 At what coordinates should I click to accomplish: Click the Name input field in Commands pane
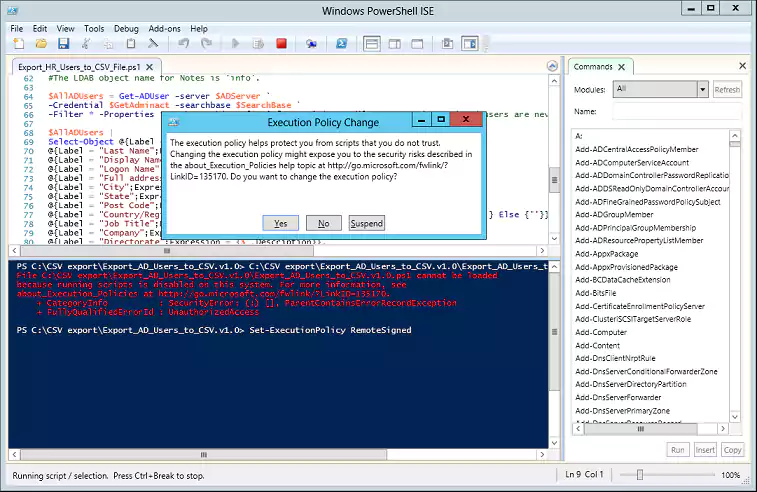(677, 112)
